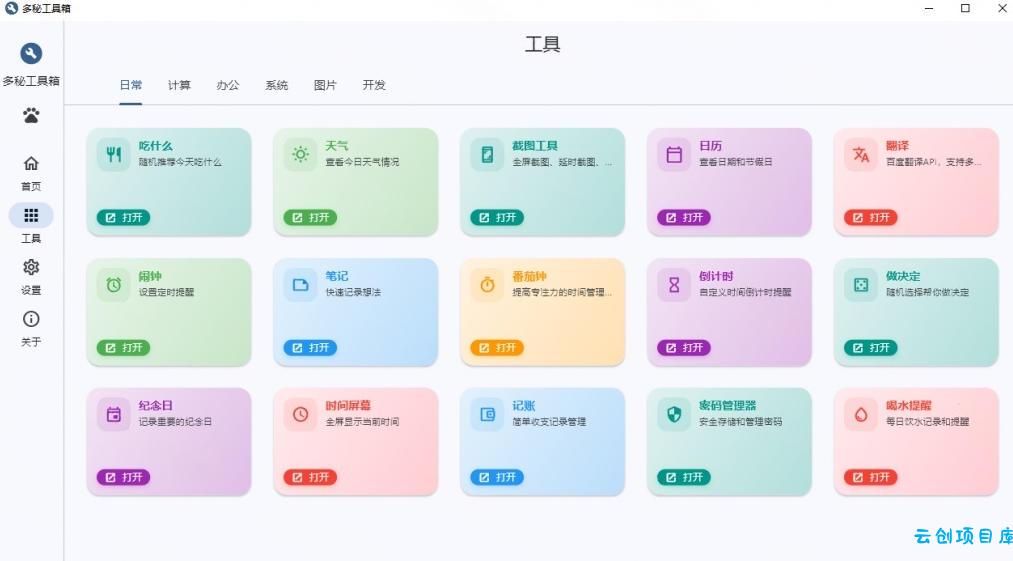Click the 设置定时提醒 description text
This screenshot has height=561, width=1013.
(x=166, y=292)
